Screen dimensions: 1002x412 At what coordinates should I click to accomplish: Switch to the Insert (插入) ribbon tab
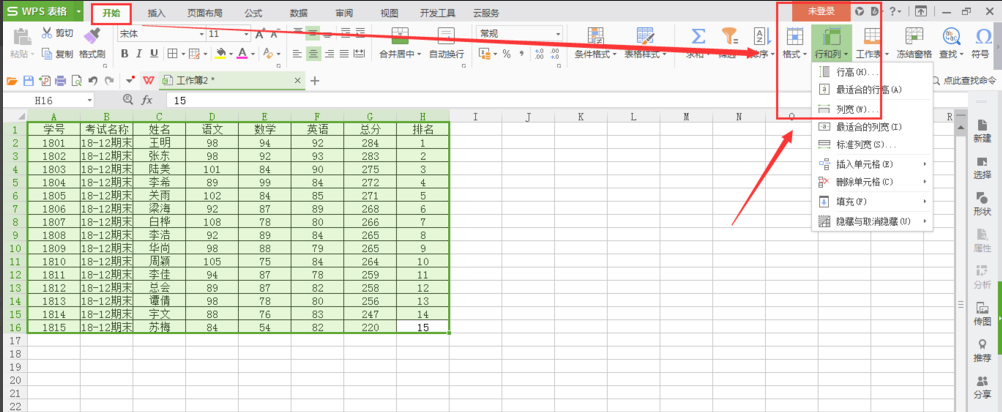click(x=157, y=13)
